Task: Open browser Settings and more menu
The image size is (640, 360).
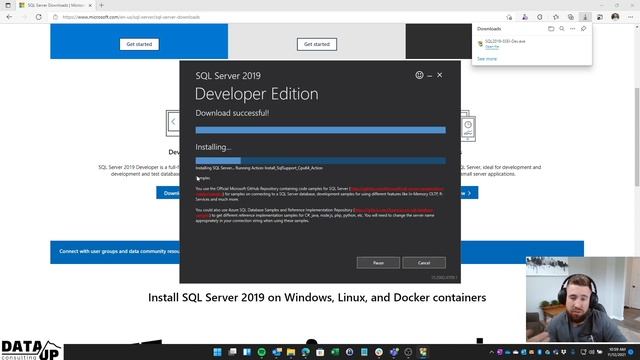Action: pyautogui.click(x=631, y=17)
